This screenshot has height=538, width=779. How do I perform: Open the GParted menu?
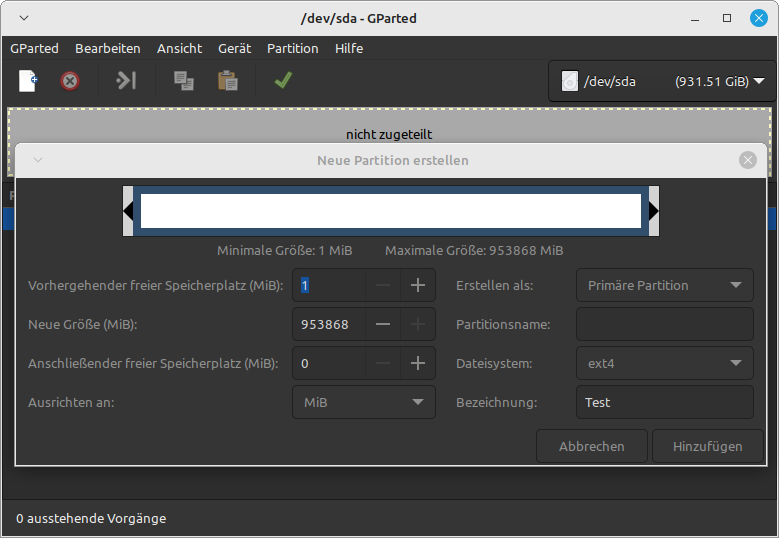(x=34, y=48)
